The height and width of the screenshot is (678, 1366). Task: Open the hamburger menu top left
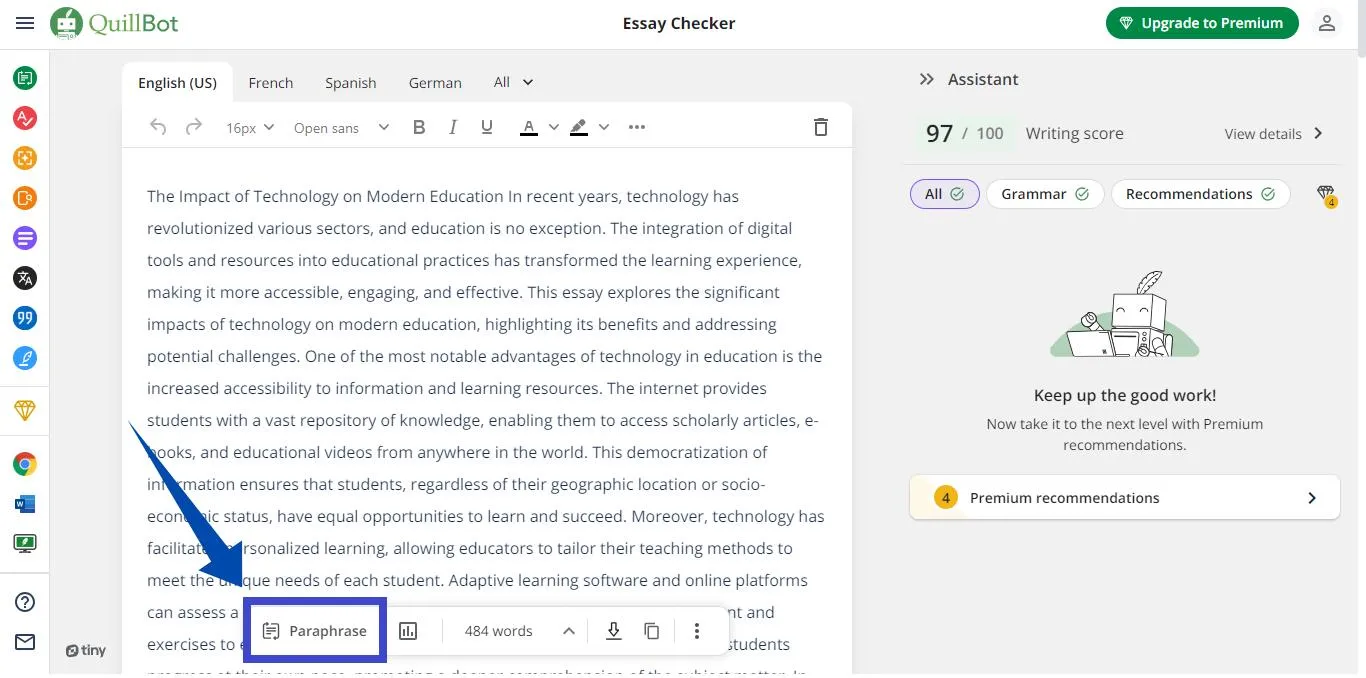click(24, 22)
